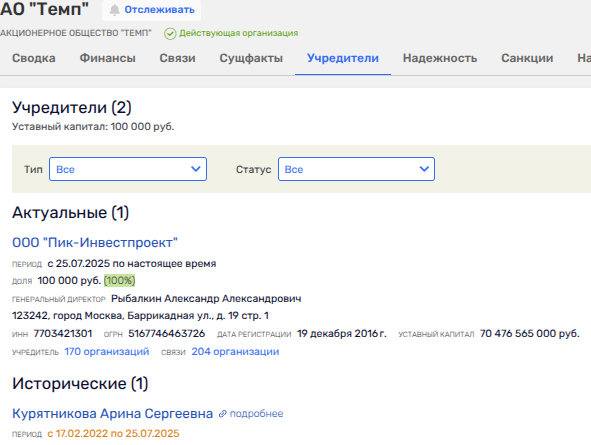This screenshot has width=591, height=445.
Task: Select the Учредители tab
Action: tap(343, 58)
